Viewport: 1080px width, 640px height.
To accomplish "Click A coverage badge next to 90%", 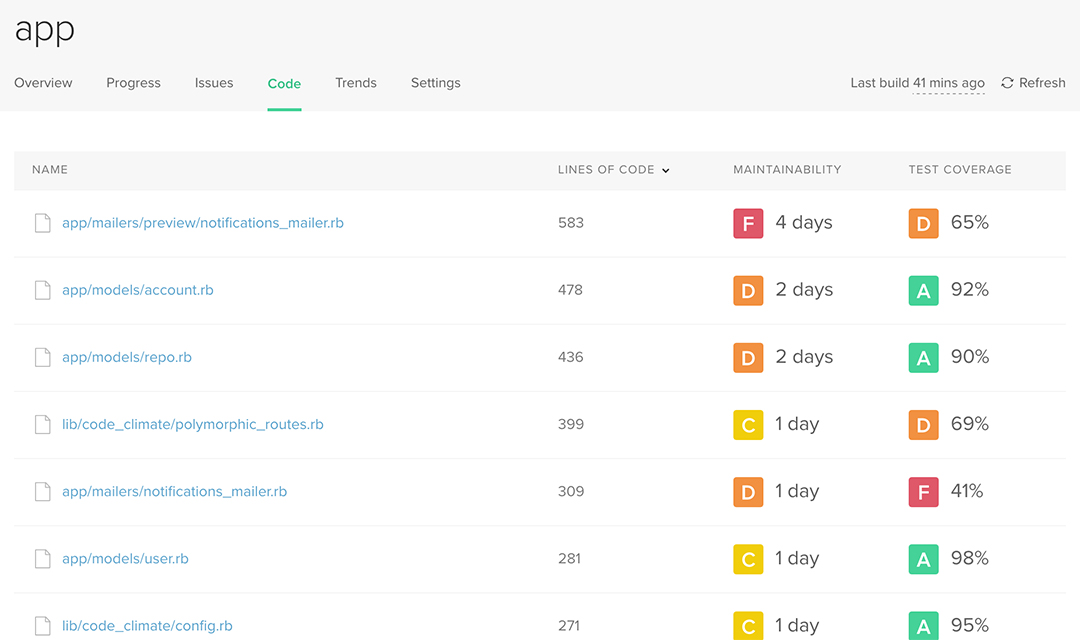I will coord(924,358).
